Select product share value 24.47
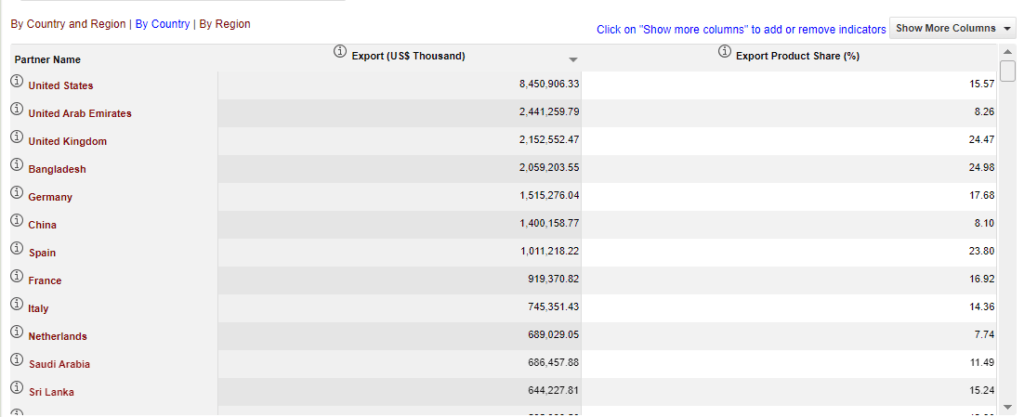The image size is (1024, 417). tap(982, 140)
